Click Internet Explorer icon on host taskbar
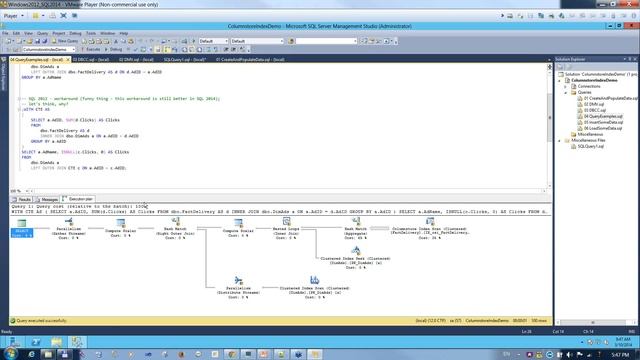The width and height of the screenshot is (640, 360). [x=31, y=354]
